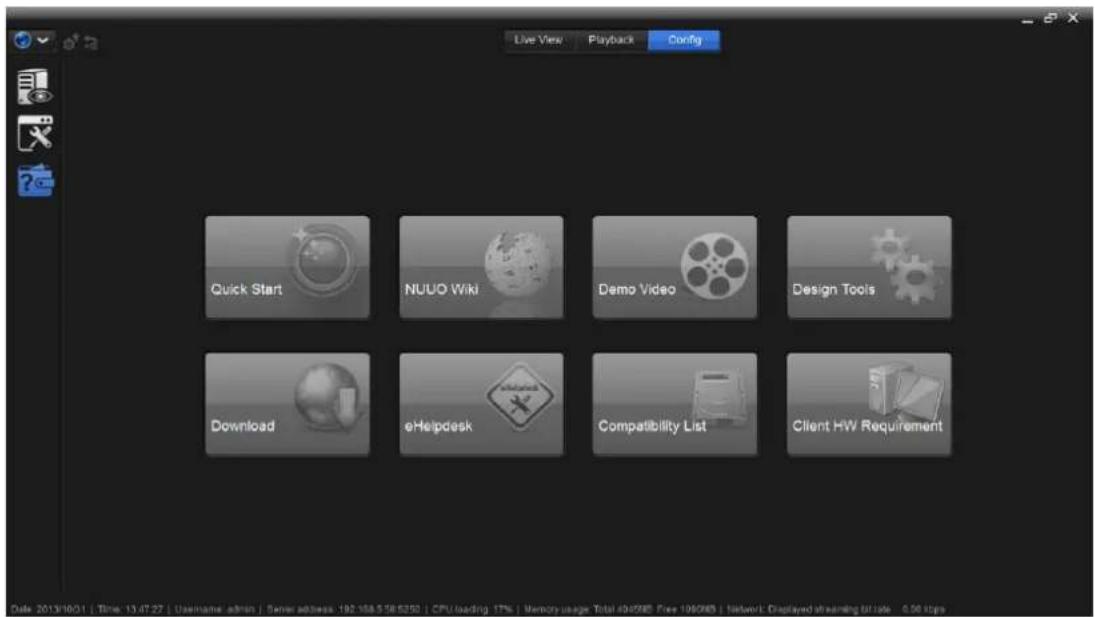The image size is (1095, 617).
Task: Open the wrench settings icon in the sidebar
Action: [x=34, y=134]
